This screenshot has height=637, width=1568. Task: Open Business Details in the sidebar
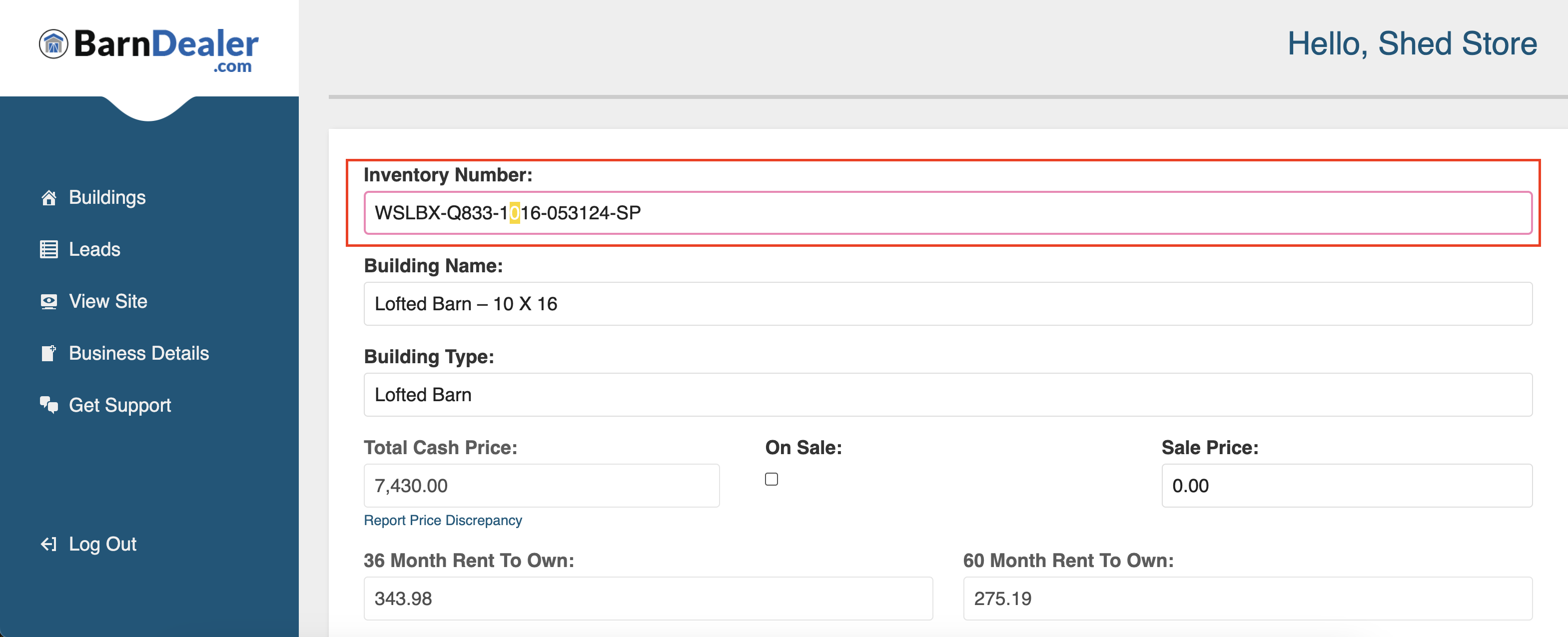[139, 353]
